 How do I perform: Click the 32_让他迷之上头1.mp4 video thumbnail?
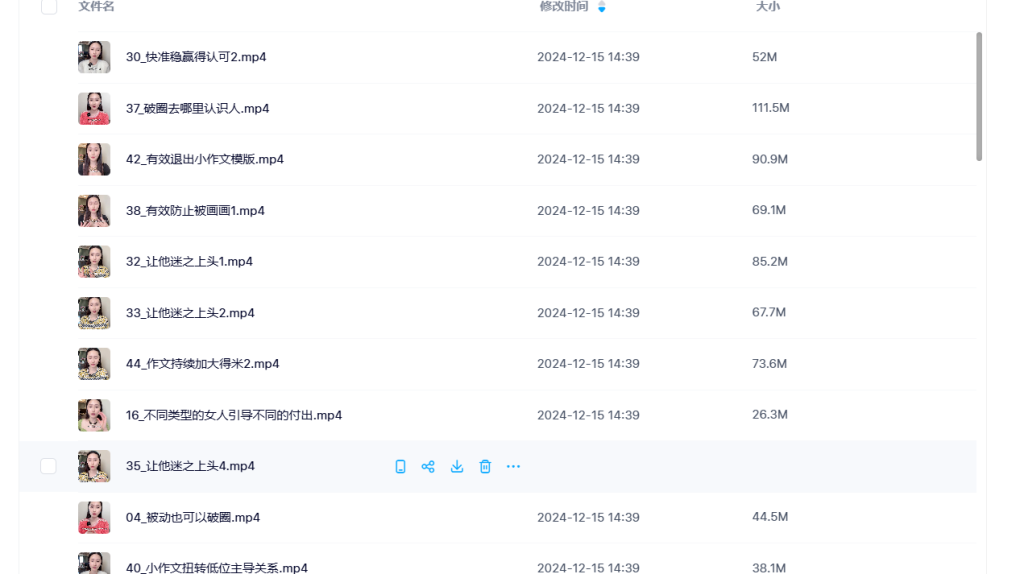(x=94, y=262)
